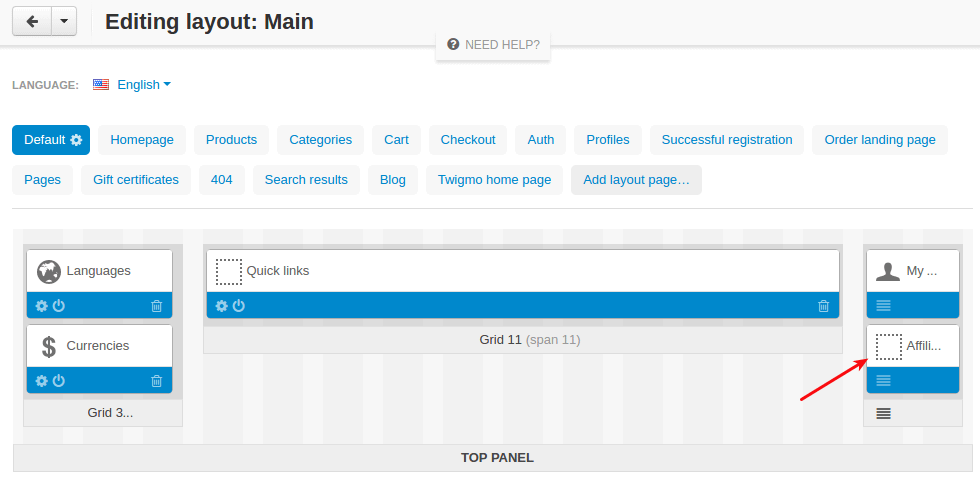Expand the dropdown arrow beside back button

[x=64, y=21]
